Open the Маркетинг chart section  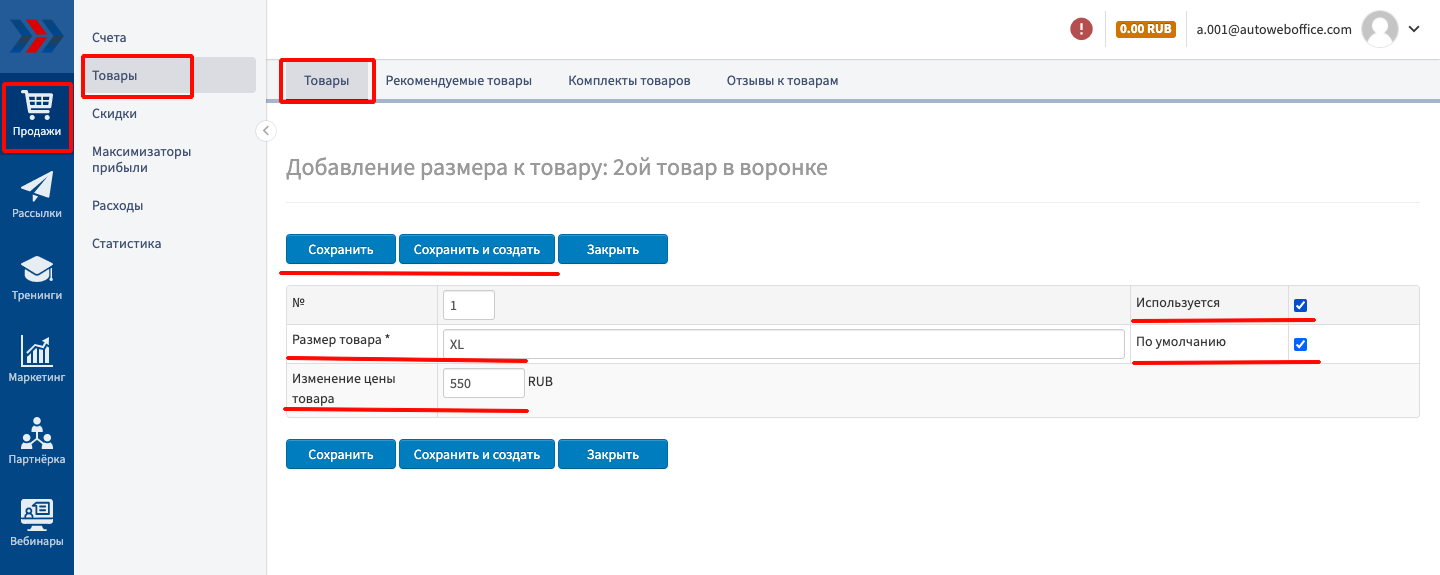(37, 360)
